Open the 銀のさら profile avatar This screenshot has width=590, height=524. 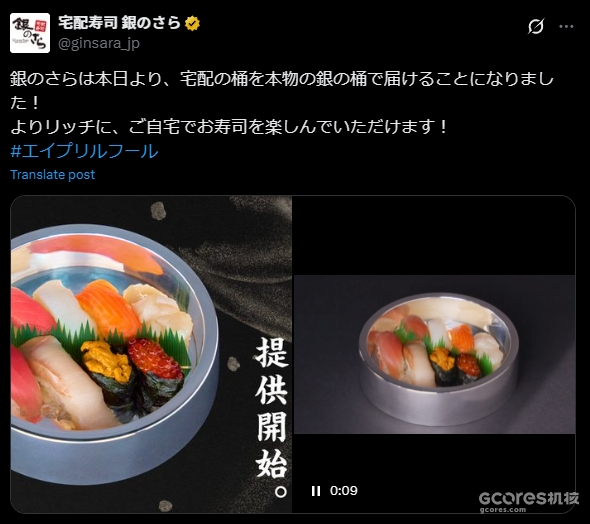pos(30,33)
